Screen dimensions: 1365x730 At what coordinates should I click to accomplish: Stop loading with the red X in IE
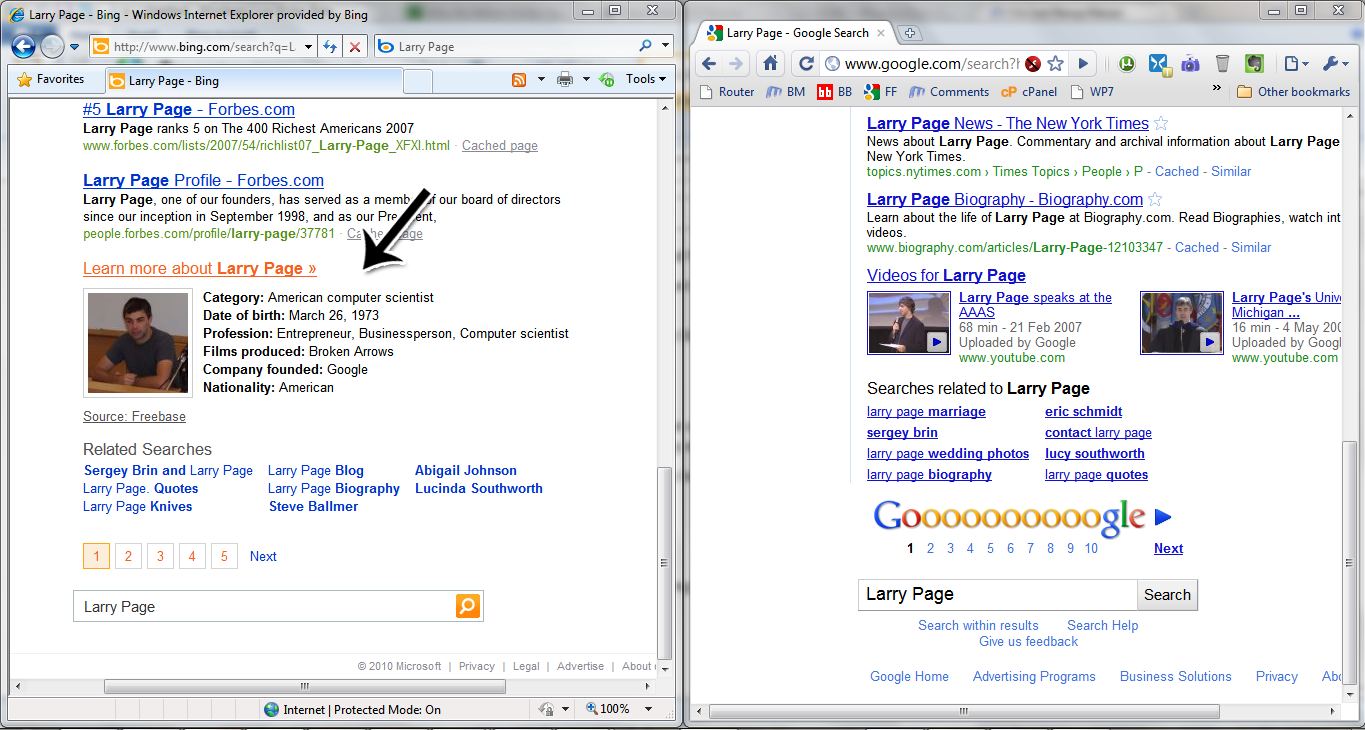tap(355, 47)
